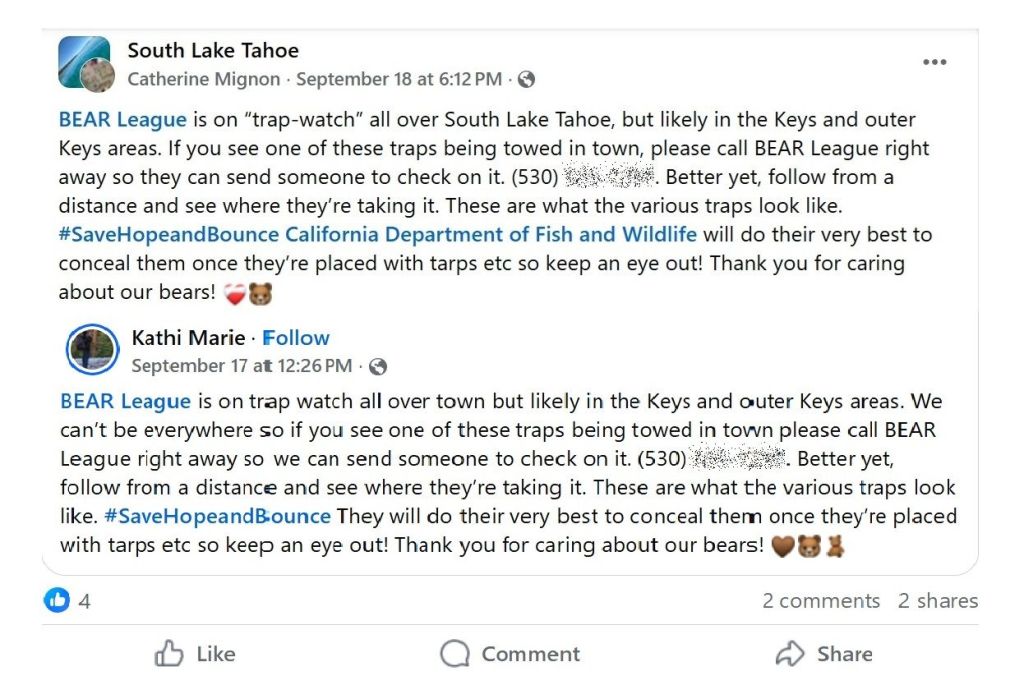Screen dimensions: 1024x685
Task: View the 2 shares
Action: tap(937, 601)
